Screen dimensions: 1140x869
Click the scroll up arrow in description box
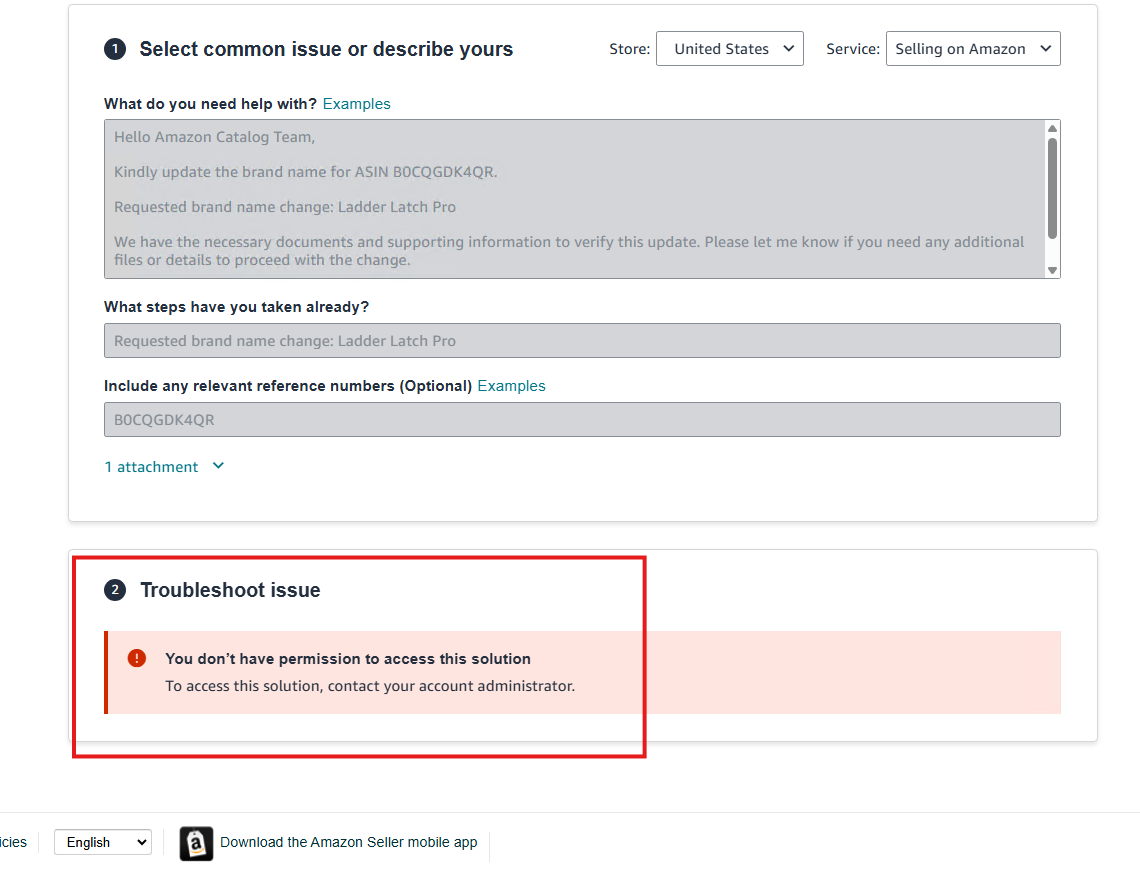1052,128
